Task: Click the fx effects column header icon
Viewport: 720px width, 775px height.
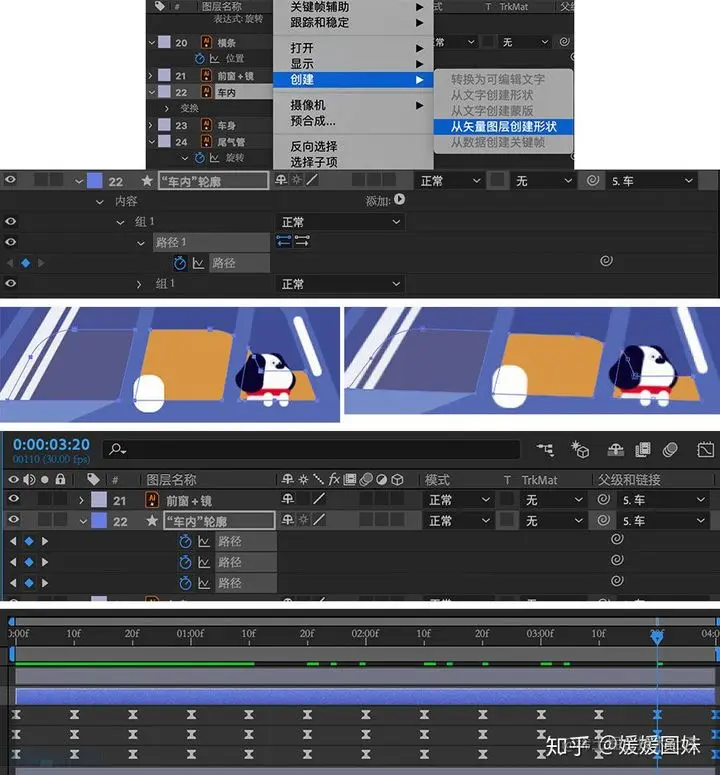Action: coord(334,479)
